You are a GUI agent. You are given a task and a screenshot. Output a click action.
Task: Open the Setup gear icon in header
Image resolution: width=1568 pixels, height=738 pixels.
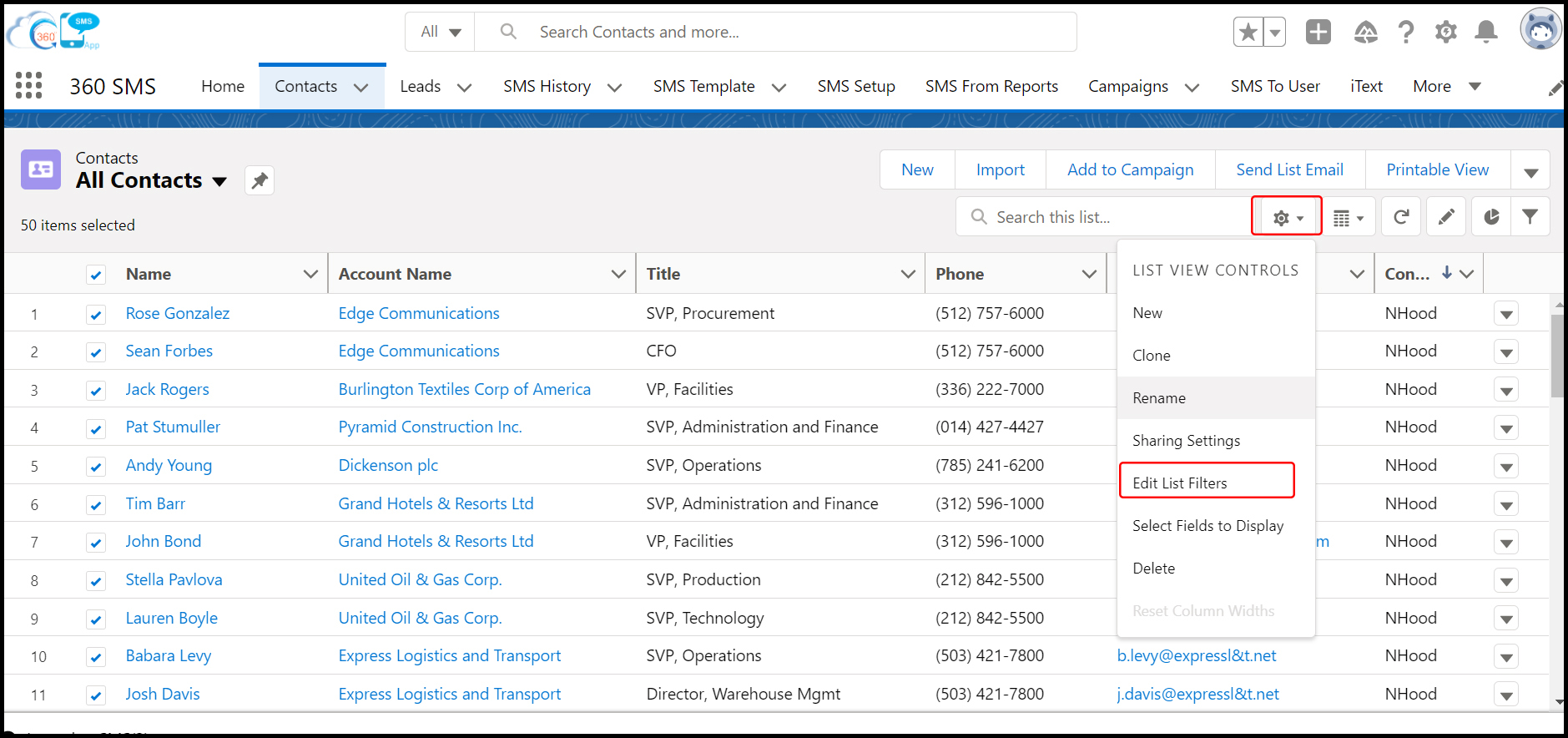(x=1446, y=33)
